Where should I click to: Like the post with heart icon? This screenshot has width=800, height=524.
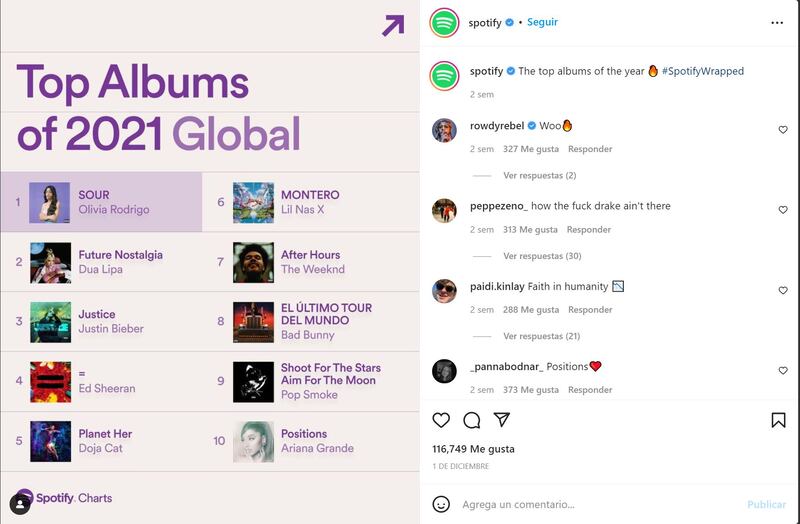click(x=441, y=420)
